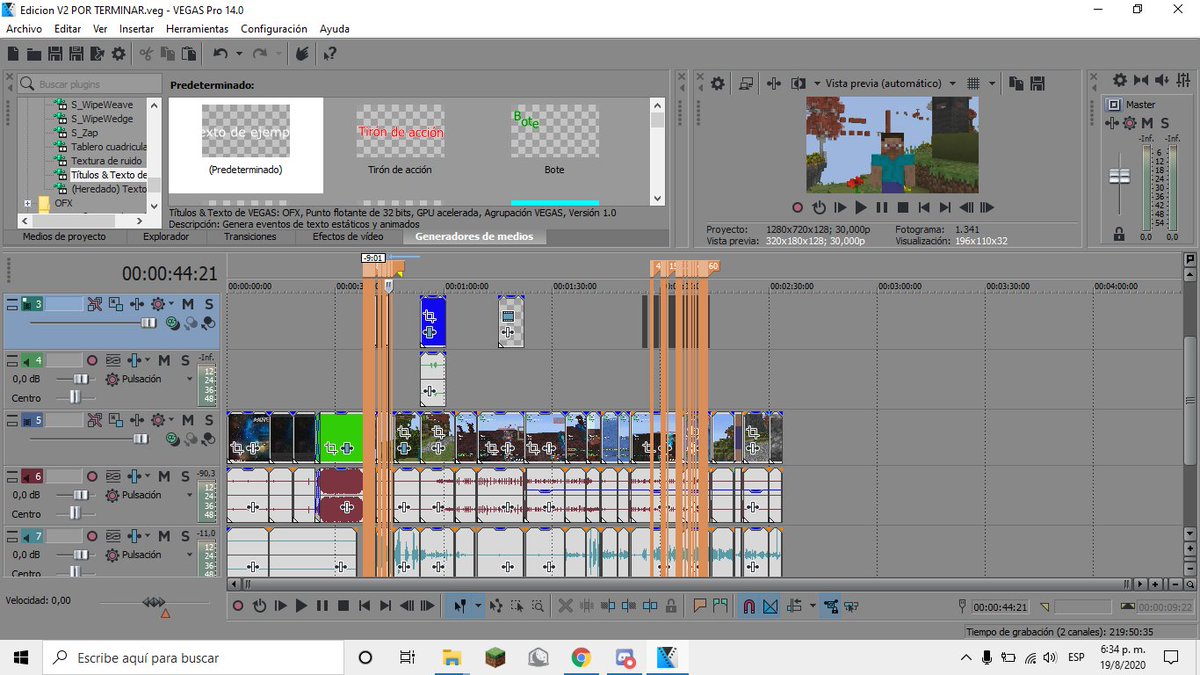The height and width of the screenshot is (675, 1200).
Task: Open project properties gear in main toolbar
Action: 119,54
